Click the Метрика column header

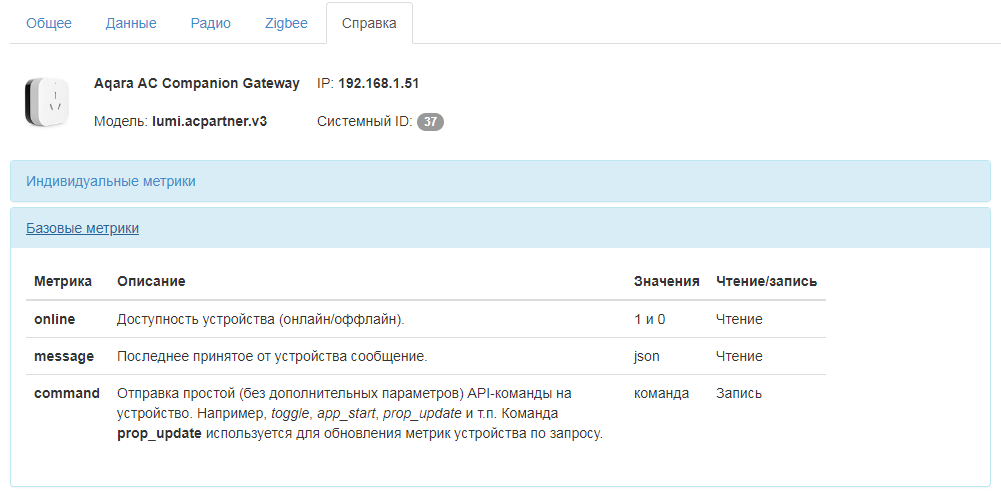[x=63, y=281]
